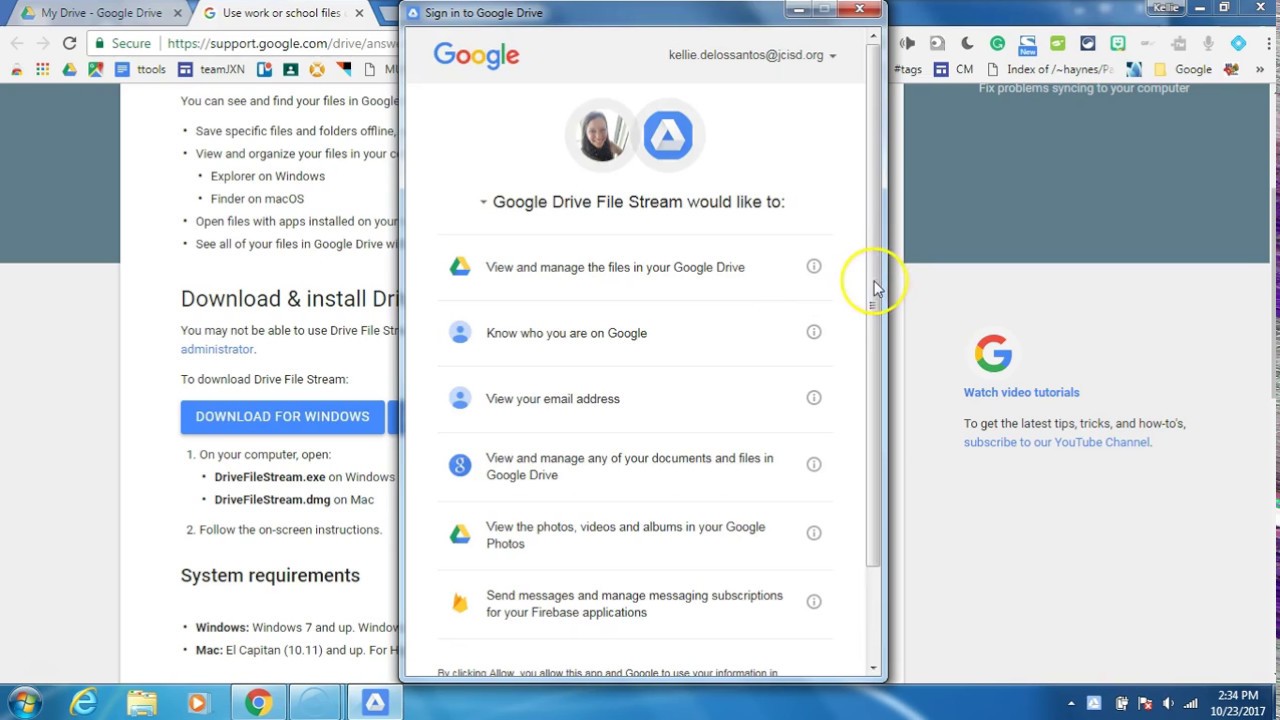The width and height of the screenshot is (1280, 720).
Task: Open File Explorer from the taskbar
Action: click(x=141, y=703)
